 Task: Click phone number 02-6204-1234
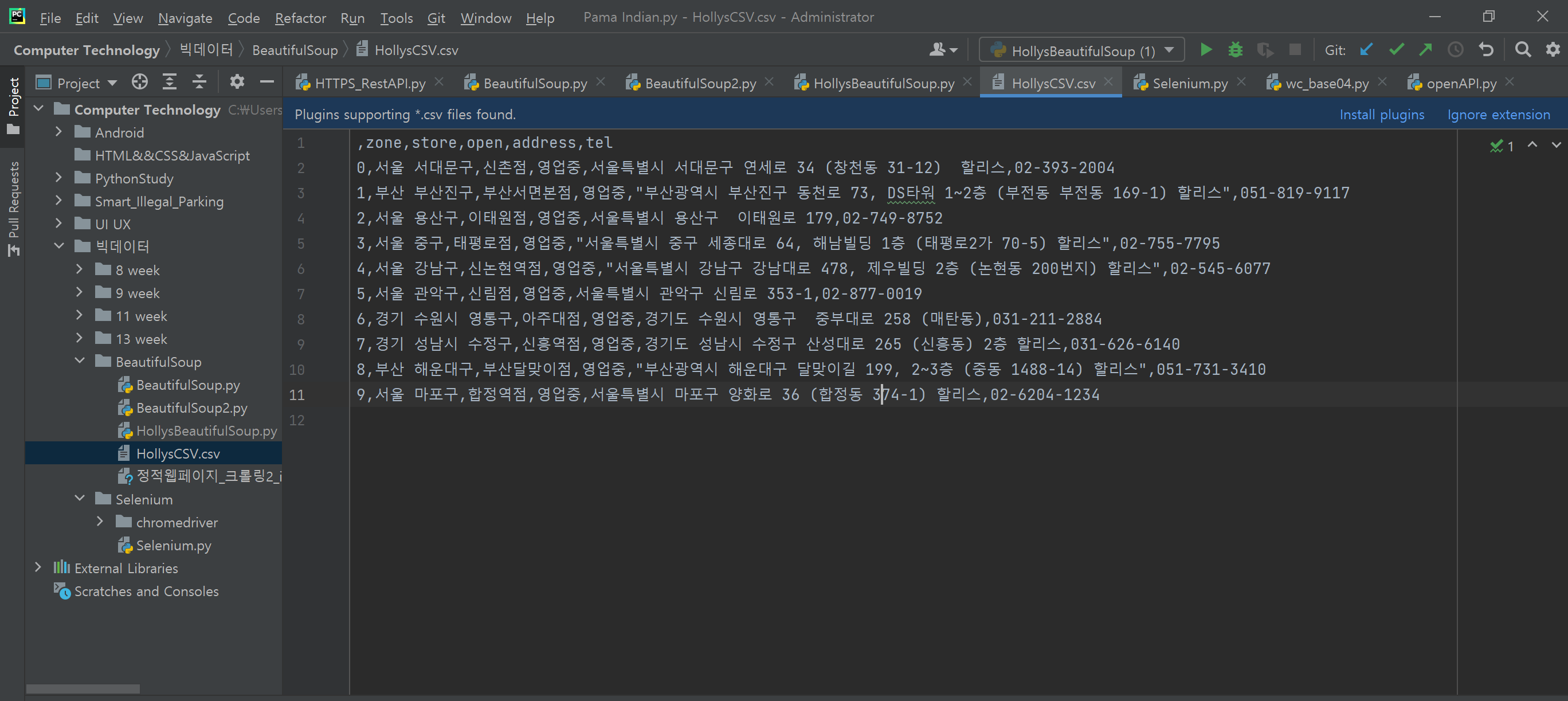(1045, 395)
